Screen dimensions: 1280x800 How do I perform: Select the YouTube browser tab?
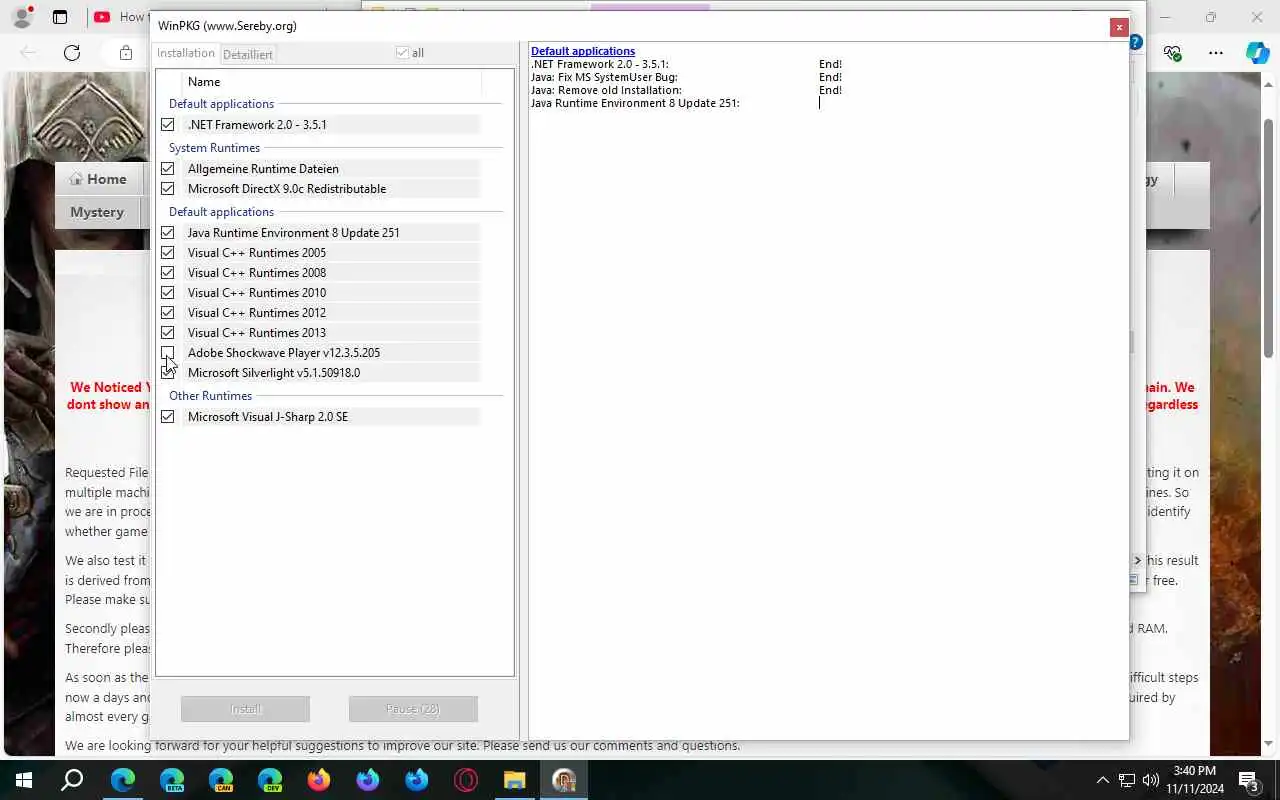[119, 17]
